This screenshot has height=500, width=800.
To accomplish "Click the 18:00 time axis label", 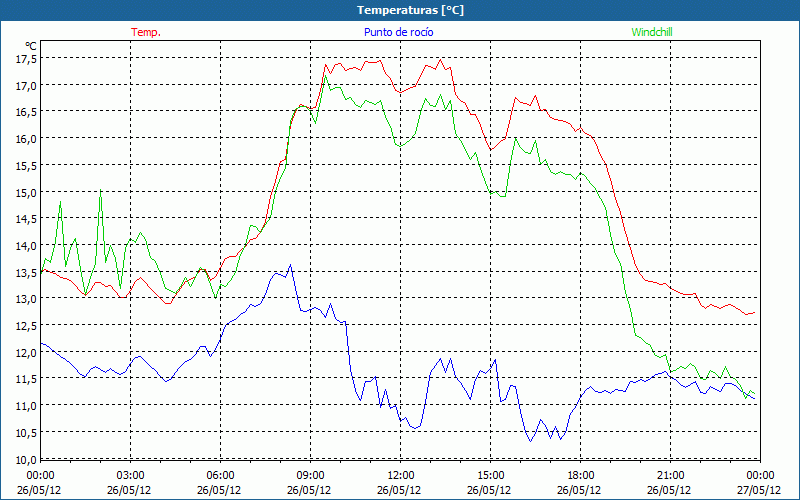I will click(x=580, y=475).
